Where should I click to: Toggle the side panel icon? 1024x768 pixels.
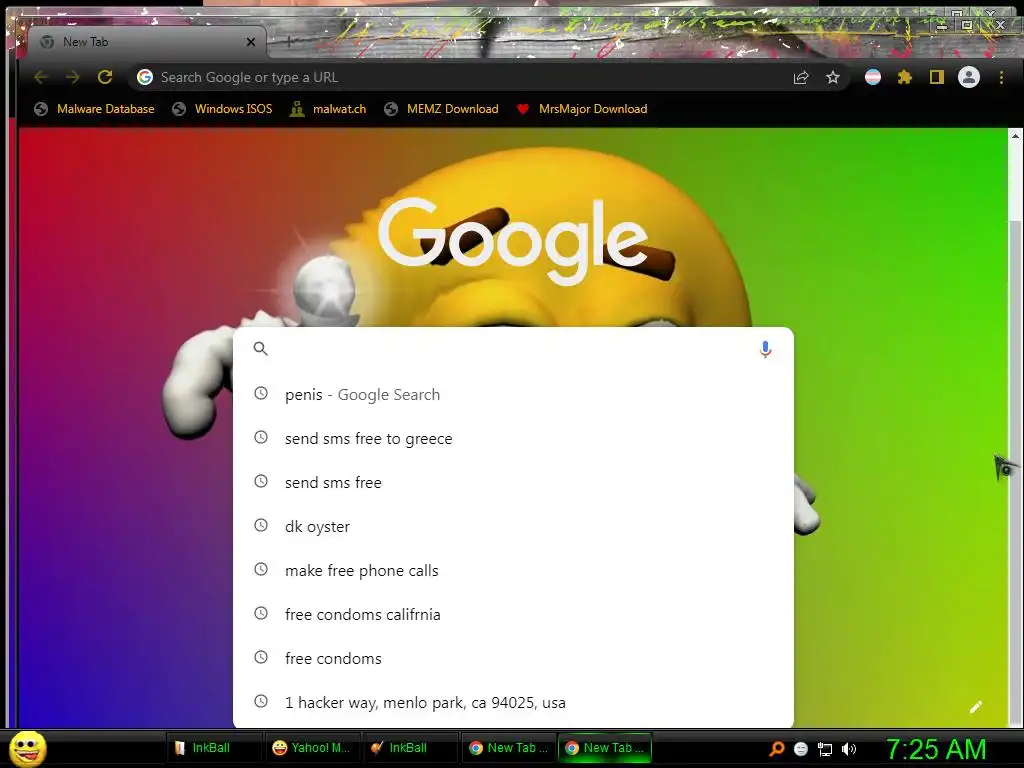click(x=936, y=78)
